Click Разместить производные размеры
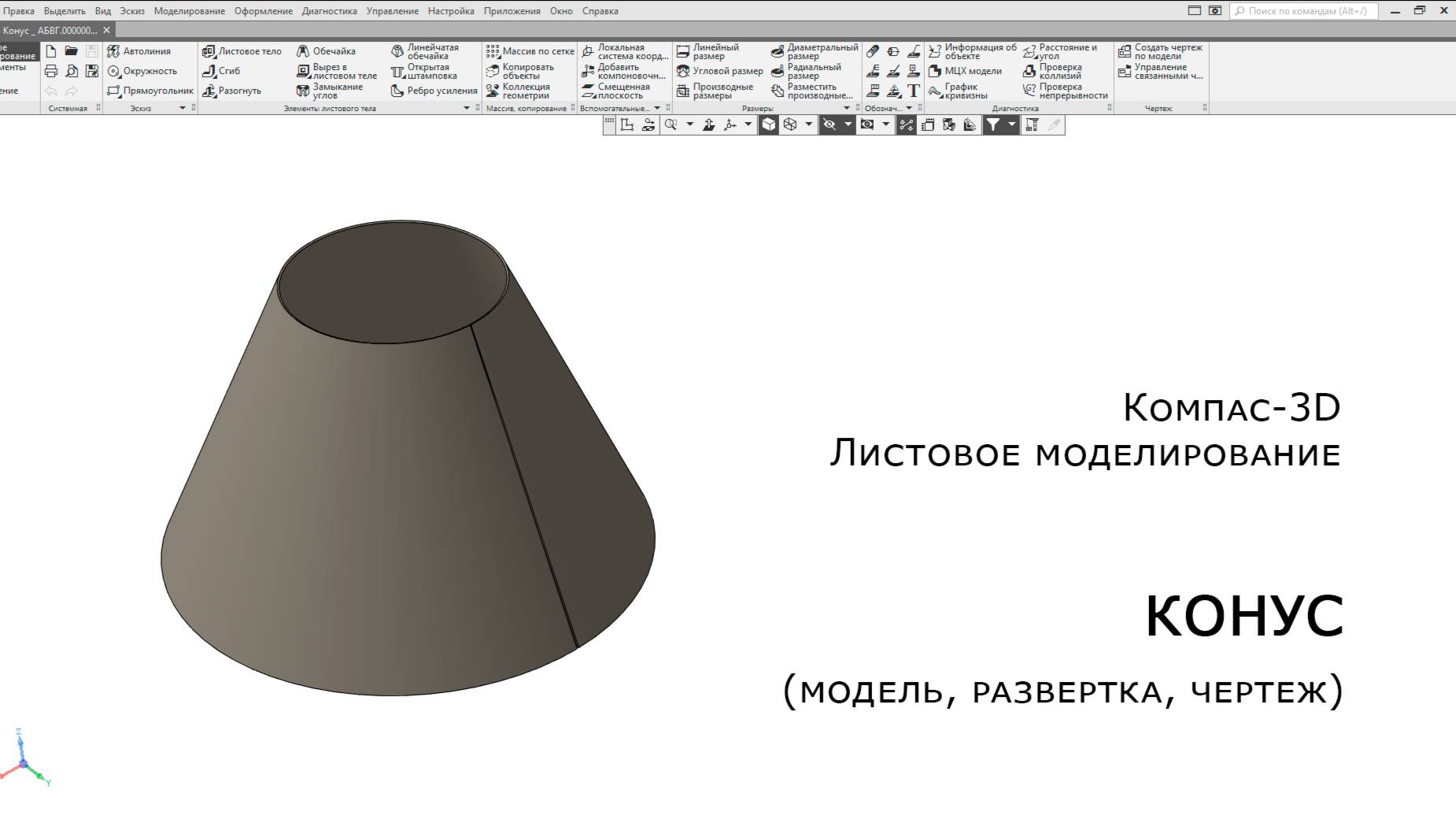The height and width of the screenshot is (819, 1456). (811, 91)
